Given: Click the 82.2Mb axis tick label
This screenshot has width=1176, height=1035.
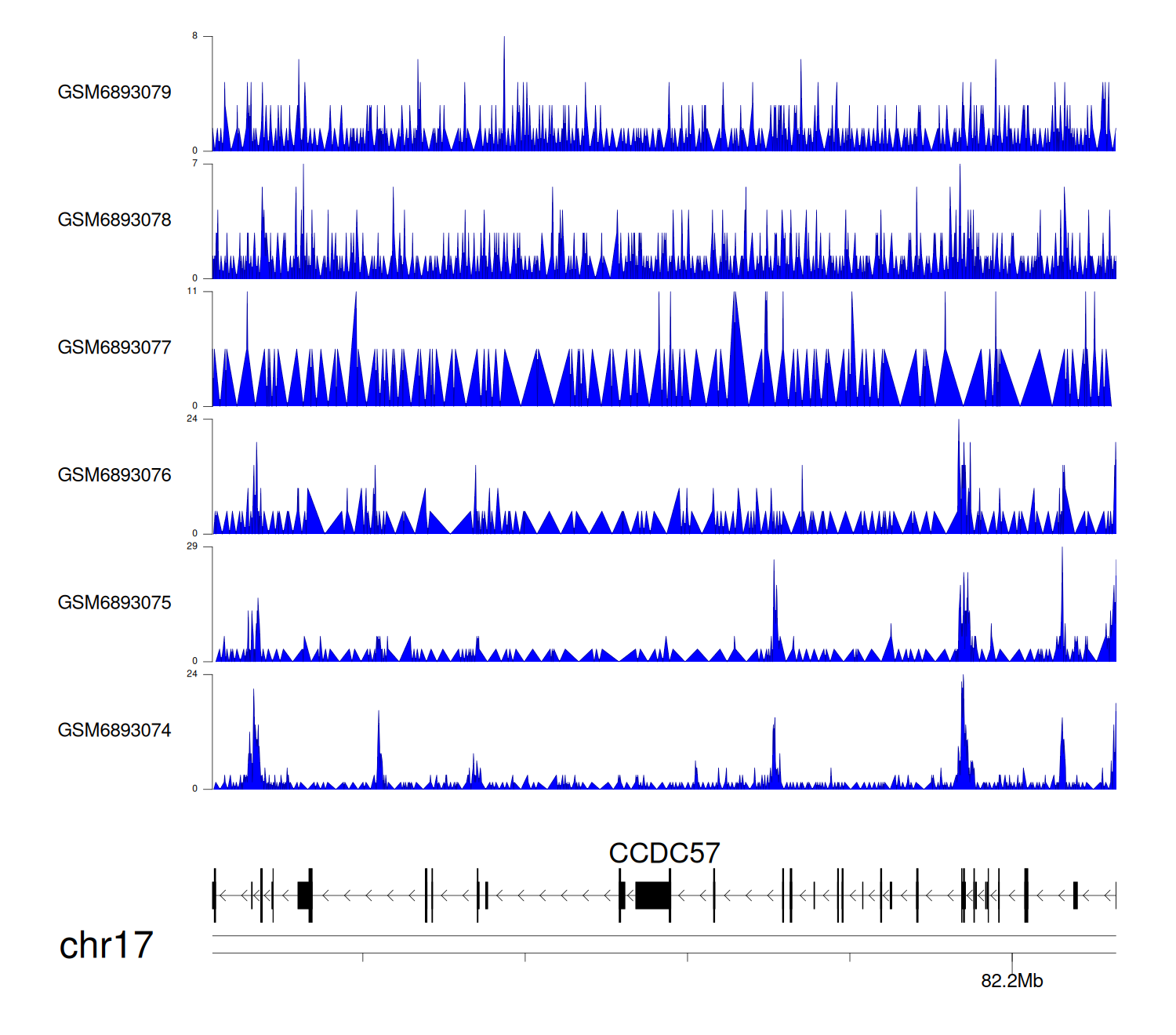Looking at the screenshot, I should pos(1011,981).
